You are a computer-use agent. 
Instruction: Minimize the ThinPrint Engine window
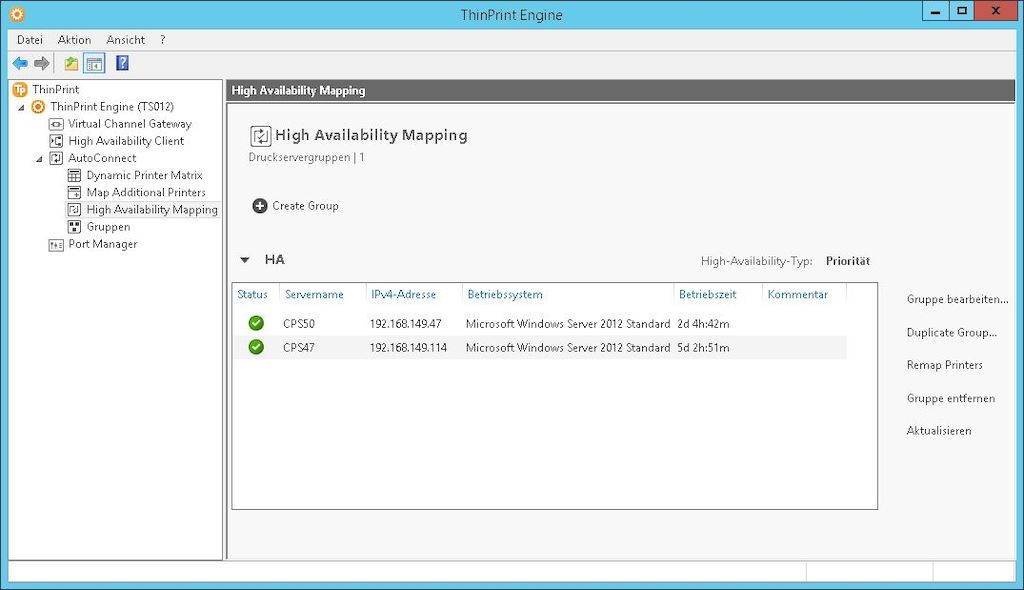click(x=935, y=10)
